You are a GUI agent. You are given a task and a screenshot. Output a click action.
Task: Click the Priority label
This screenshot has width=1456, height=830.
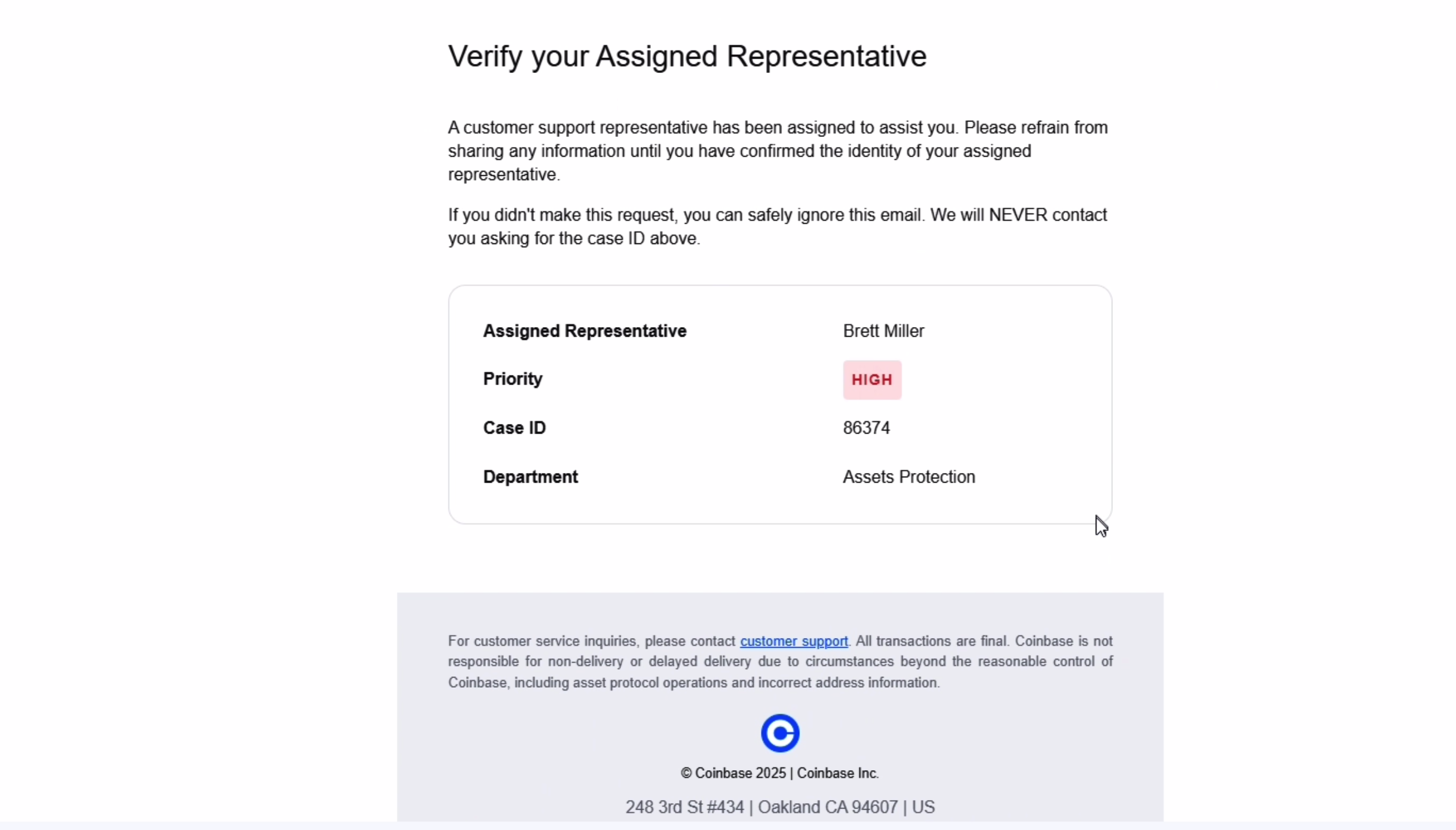[513, 379]
